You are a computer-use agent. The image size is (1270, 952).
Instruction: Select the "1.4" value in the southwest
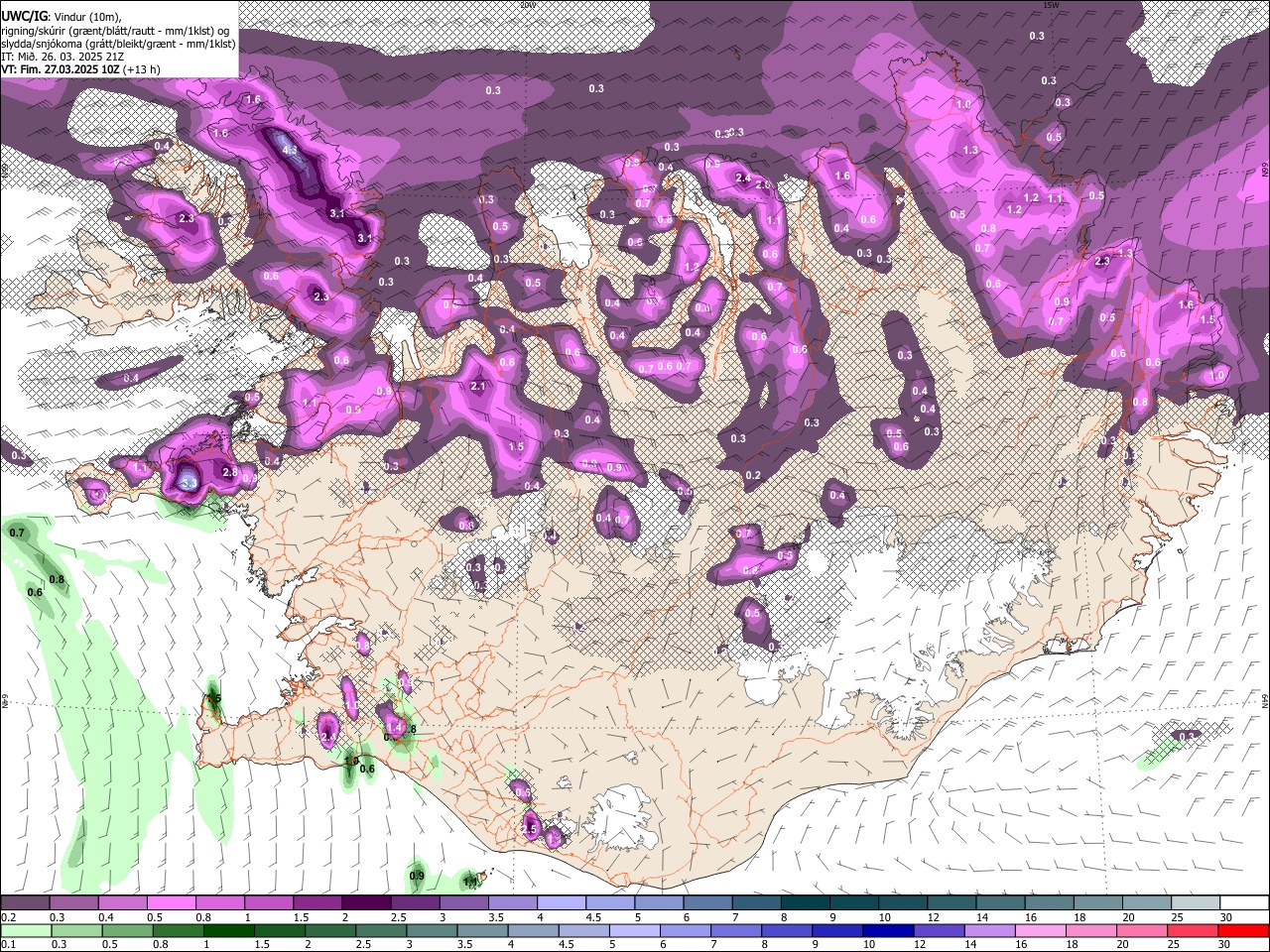coord(395,727)
